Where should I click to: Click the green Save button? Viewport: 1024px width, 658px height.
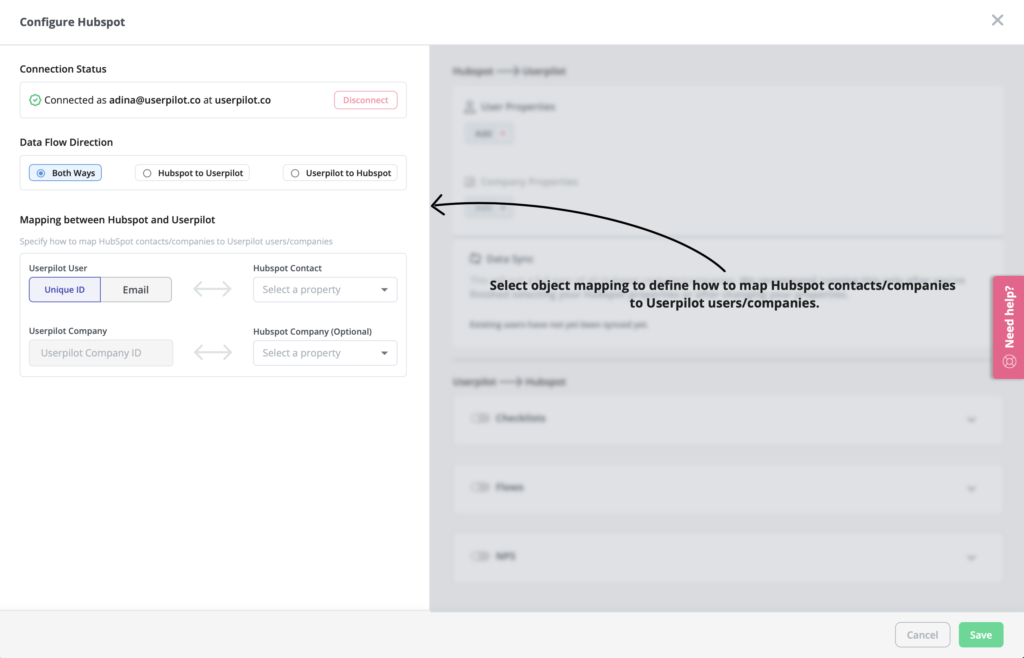[x=981, y=634]
